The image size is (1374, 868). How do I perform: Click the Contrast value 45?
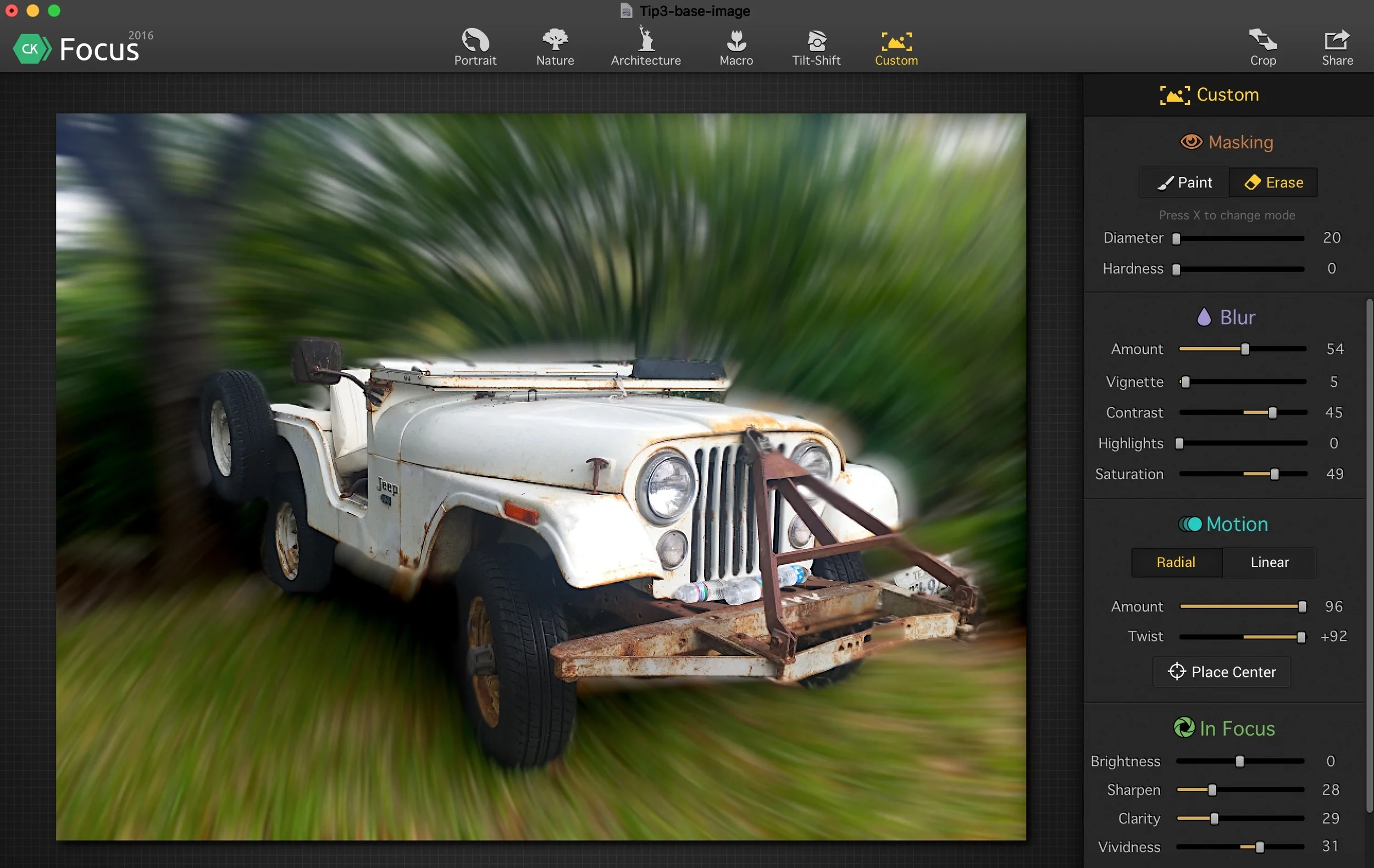[1333, 412]
